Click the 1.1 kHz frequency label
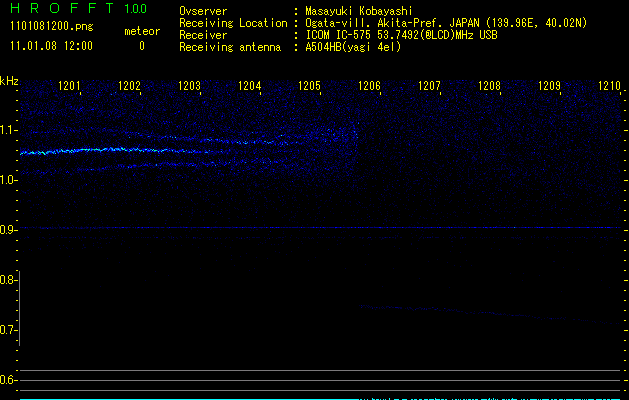 (x=8, y=130)
